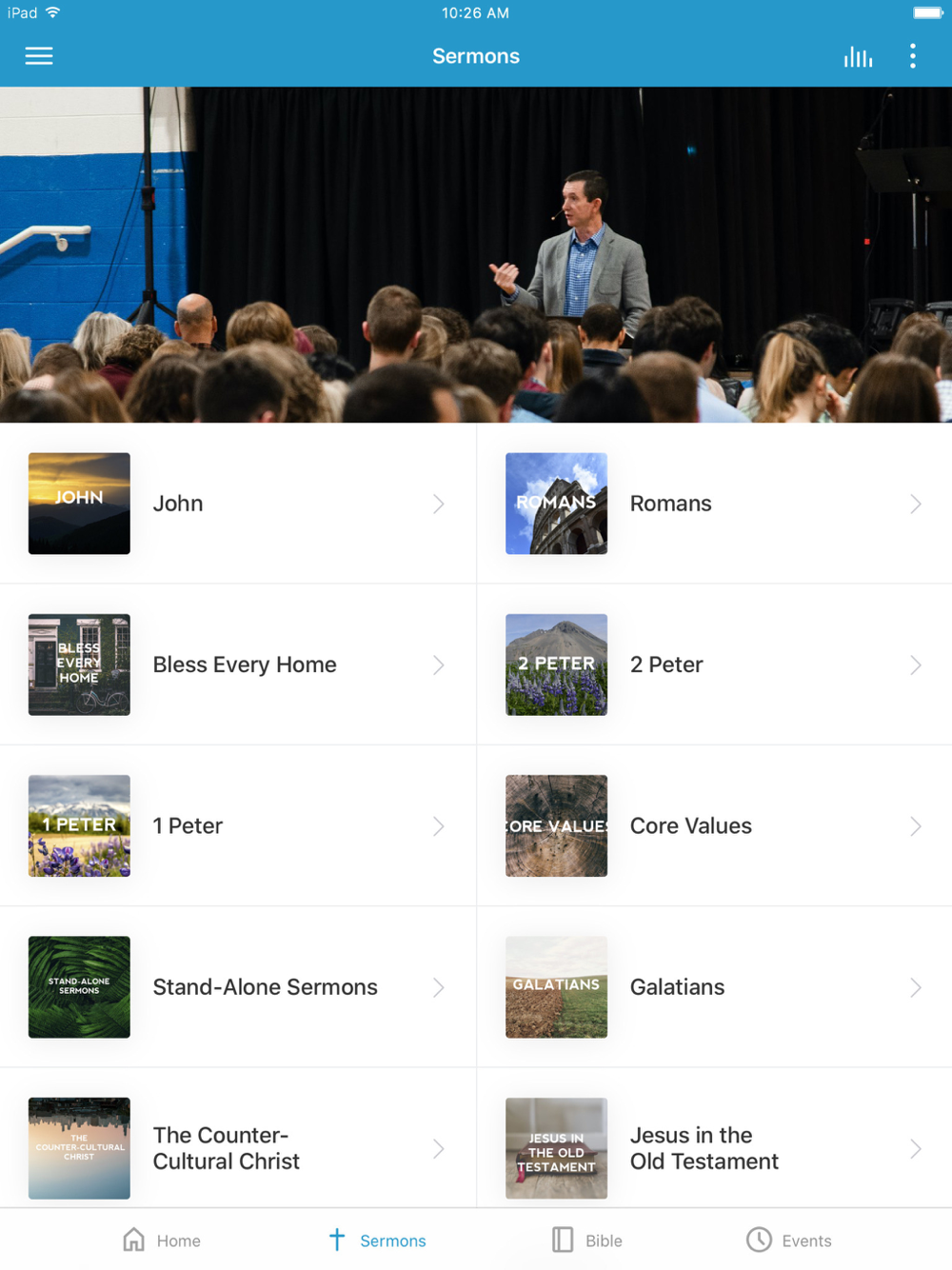Viewport: 952px width, 1270px height.
Task: Open The Counter-Cultural Christ thumbnail
Action: pyautogui.click(x=79, y=1148)
